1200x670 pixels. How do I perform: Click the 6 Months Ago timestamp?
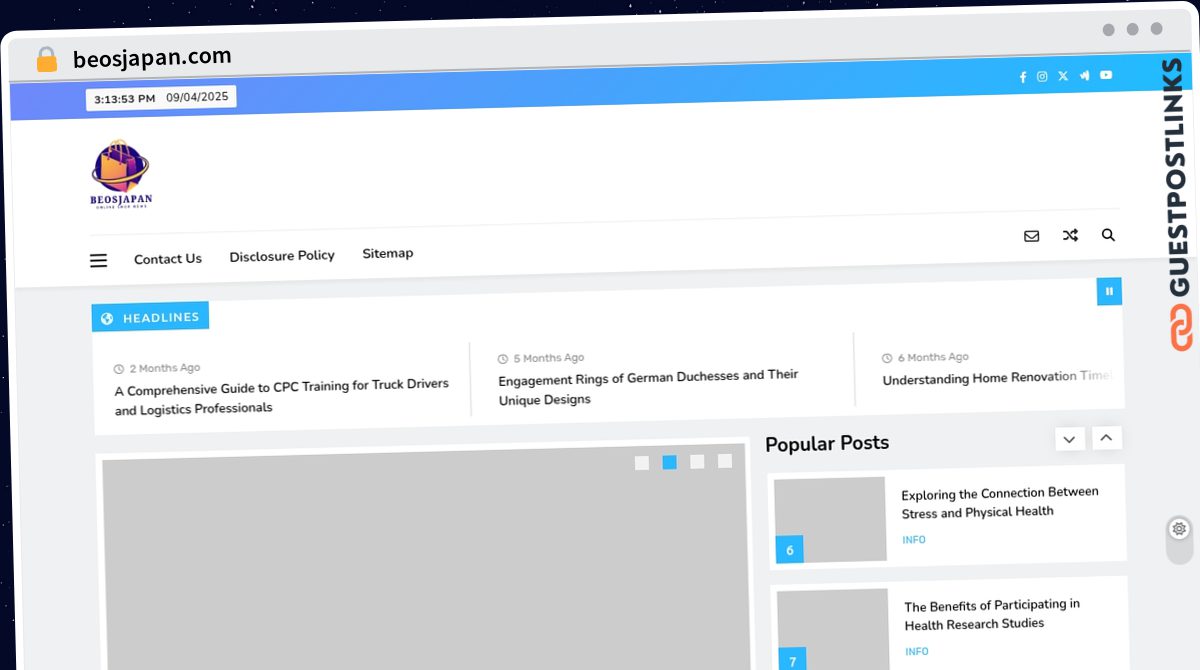(x=933, y=357)
